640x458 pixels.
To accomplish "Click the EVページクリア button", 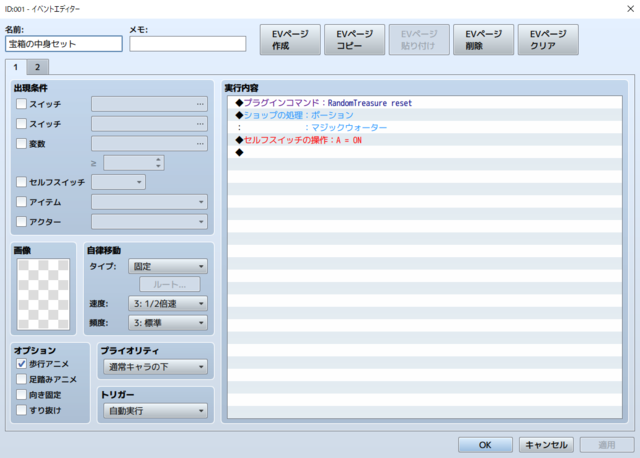I will 548,40.
